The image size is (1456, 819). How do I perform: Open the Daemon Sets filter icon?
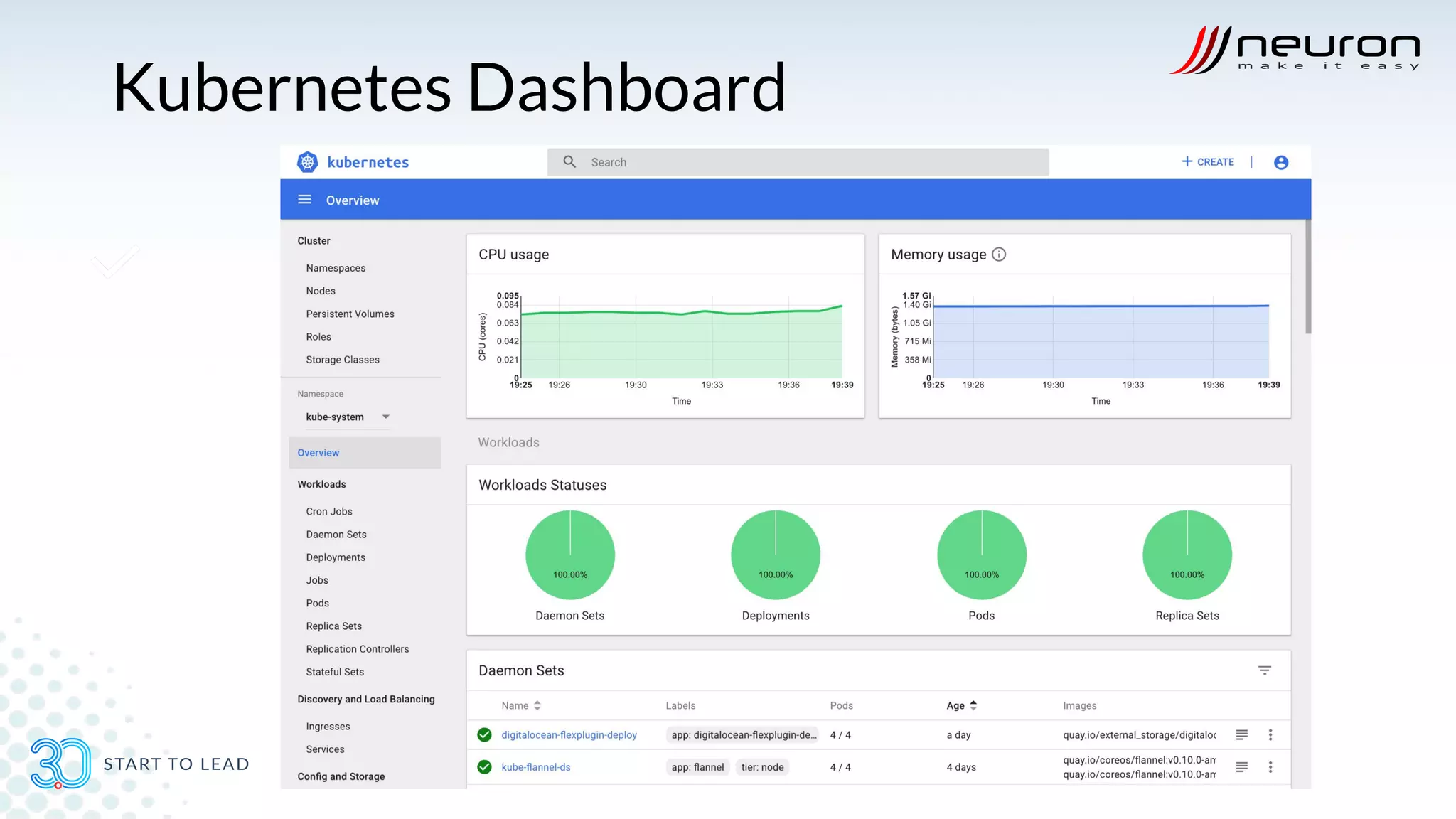(1265, 670)
